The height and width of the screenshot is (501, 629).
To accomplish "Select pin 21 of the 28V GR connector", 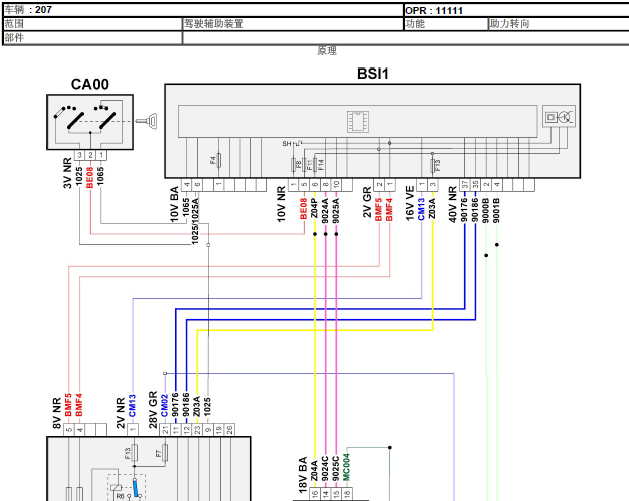I will pos(165,430).
